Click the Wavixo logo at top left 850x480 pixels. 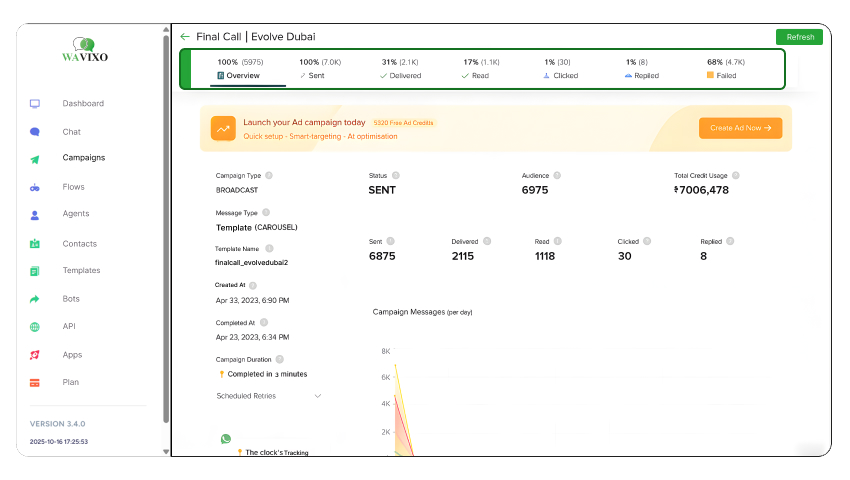(x=85, y=51)
